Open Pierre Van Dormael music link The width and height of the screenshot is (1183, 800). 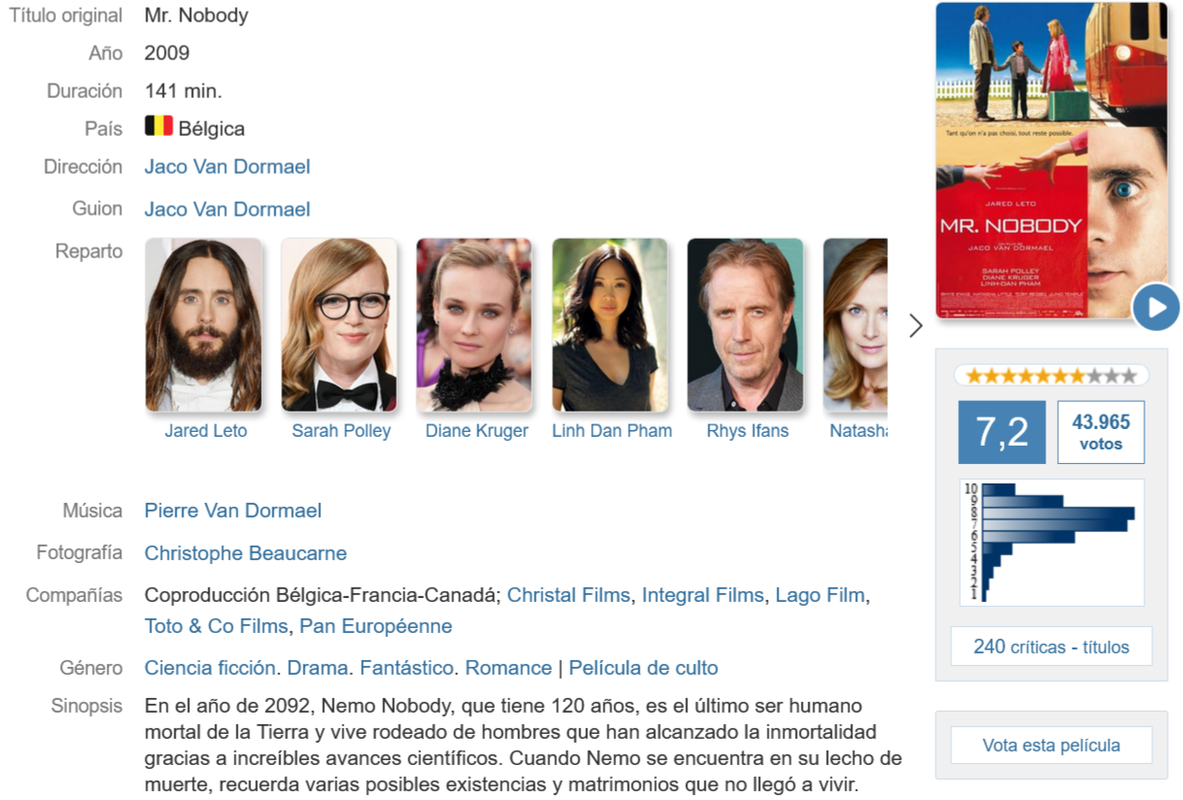[x=233, y=511]
